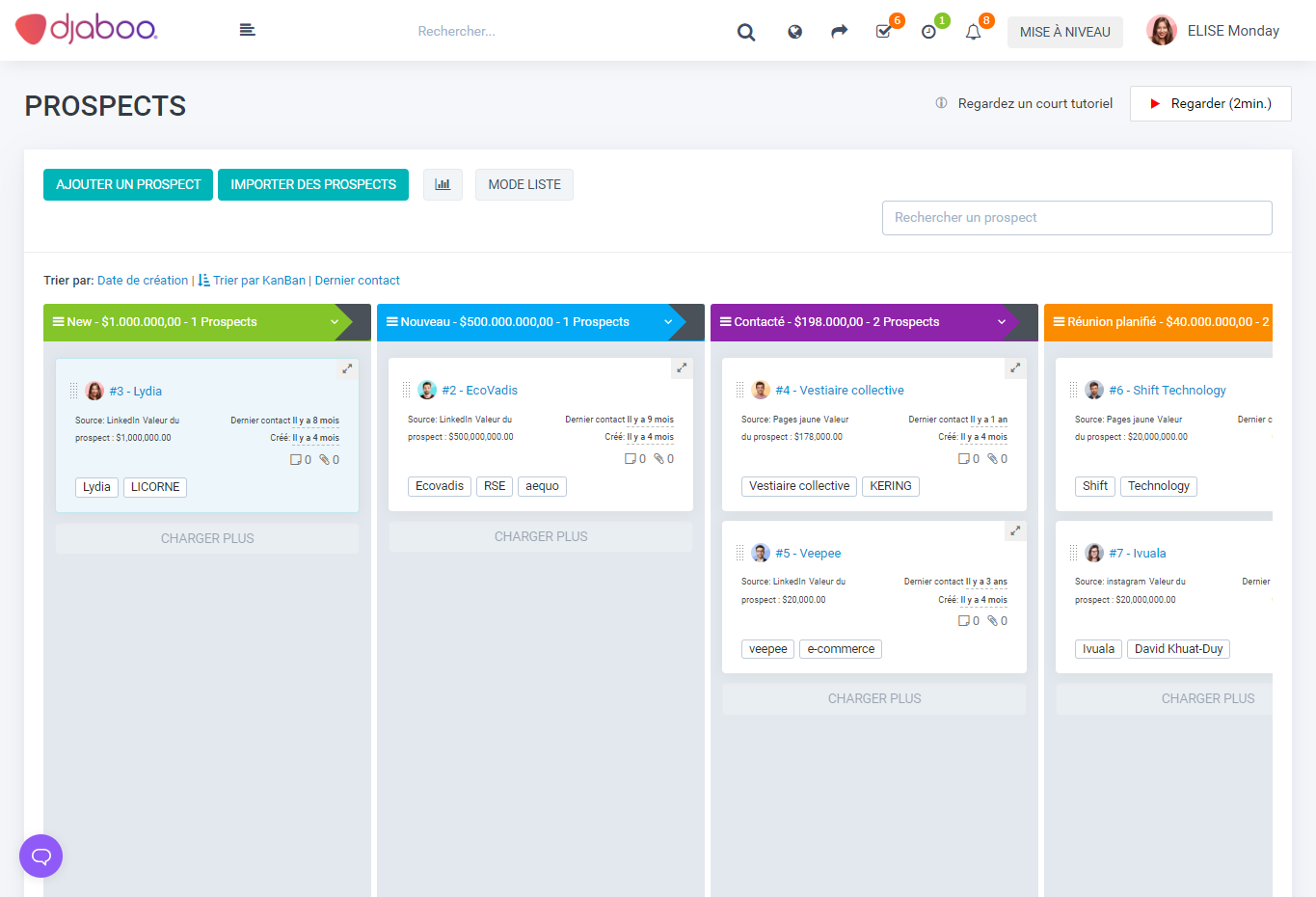Viewport: 1316px width, 897px height.
Task: Switch to MODE LISTE view
Action: tap(524, 184)
